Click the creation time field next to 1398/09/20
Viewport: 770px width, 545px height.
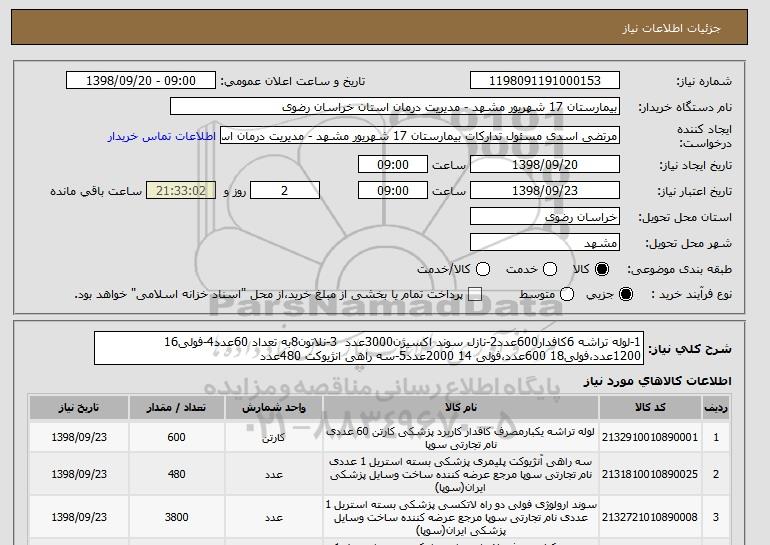point(393,164)
